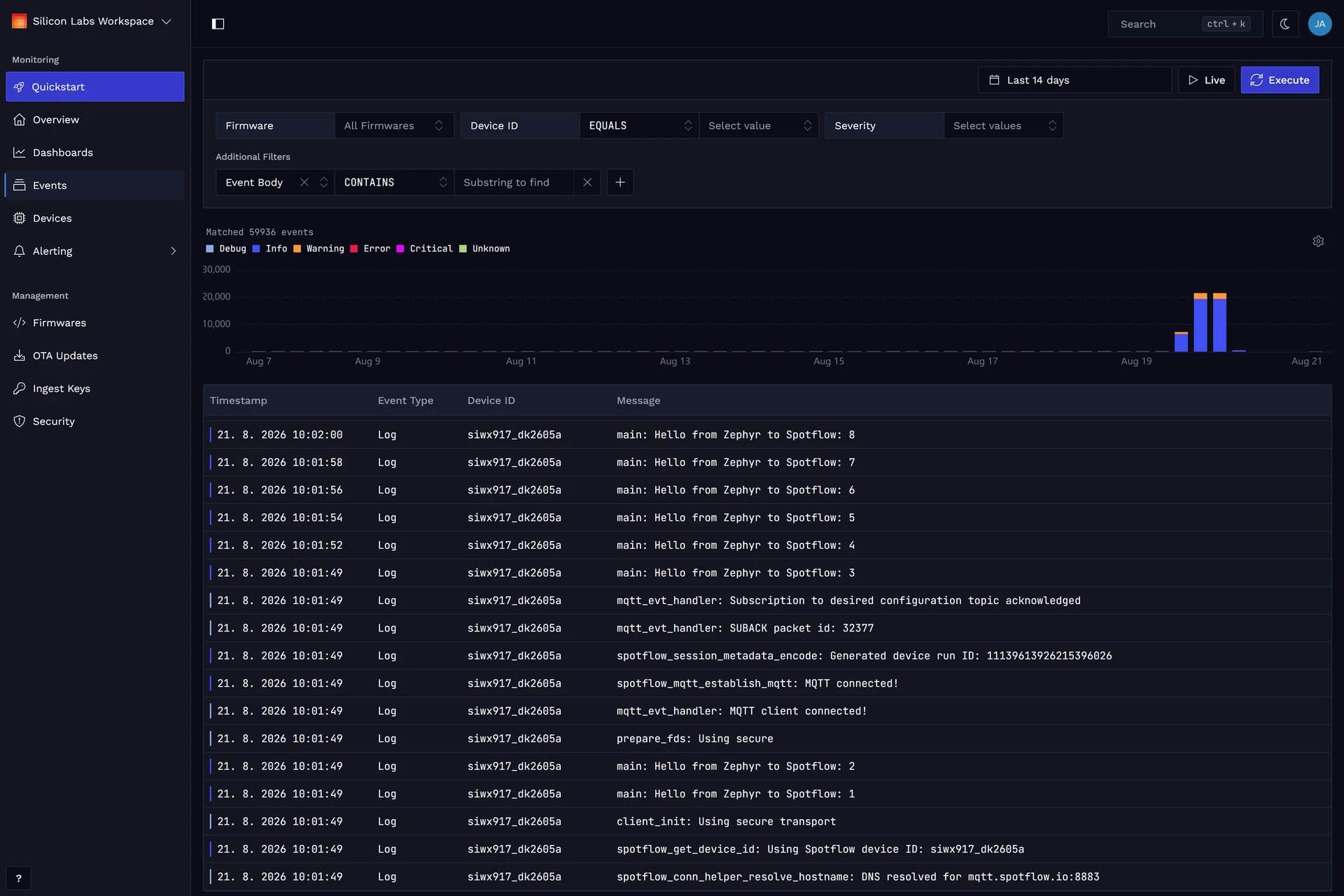This screenshot has height=896, width=1344.
Task: Click the Ingest Keys key icon
Action: pyautogui.click(x=19, y=388)
